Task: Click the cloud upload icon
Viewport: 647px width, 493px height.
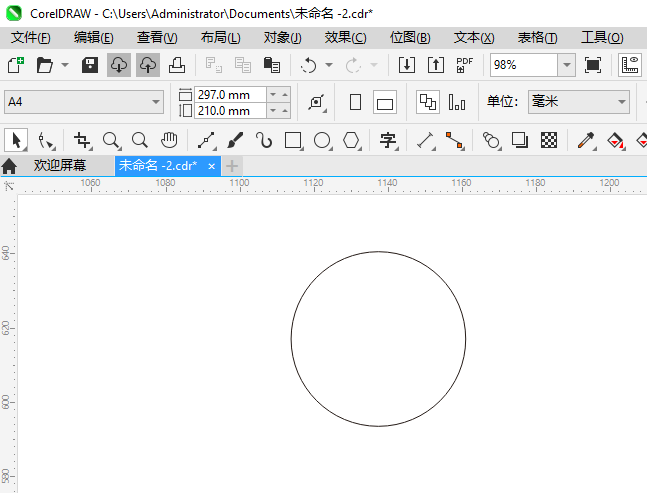Action: tap(148, 65)
